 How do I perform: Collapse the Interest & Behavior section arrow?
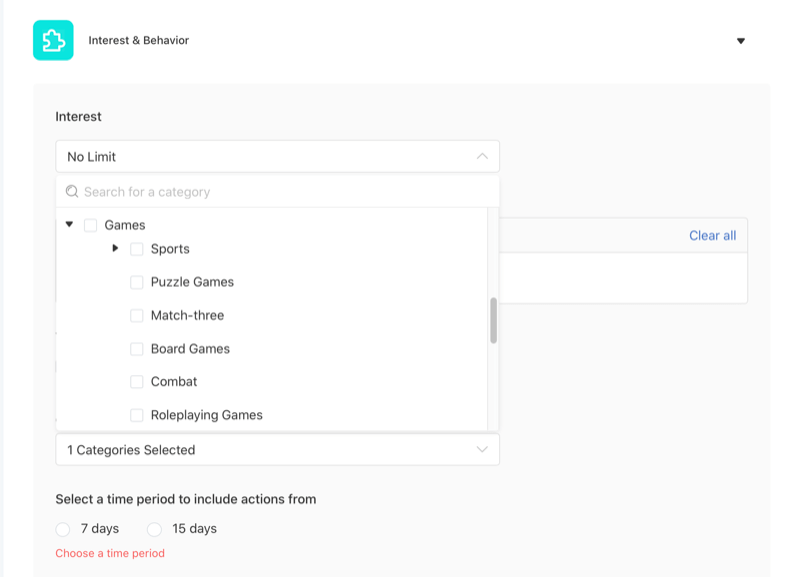[741, 41]
